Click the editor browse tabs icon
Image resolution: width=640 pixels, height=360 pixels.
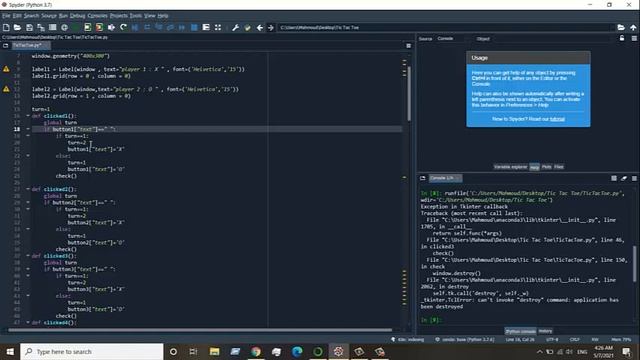point(6,45)
